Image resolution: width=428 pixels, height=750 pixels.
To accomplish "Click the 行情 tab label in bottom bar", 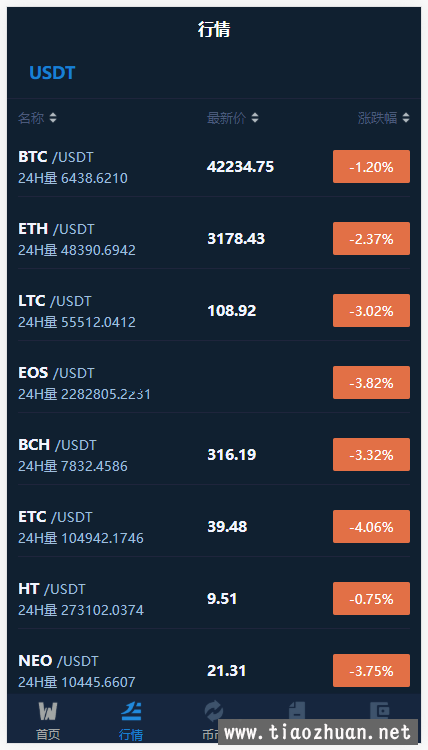I will [131, 734].
